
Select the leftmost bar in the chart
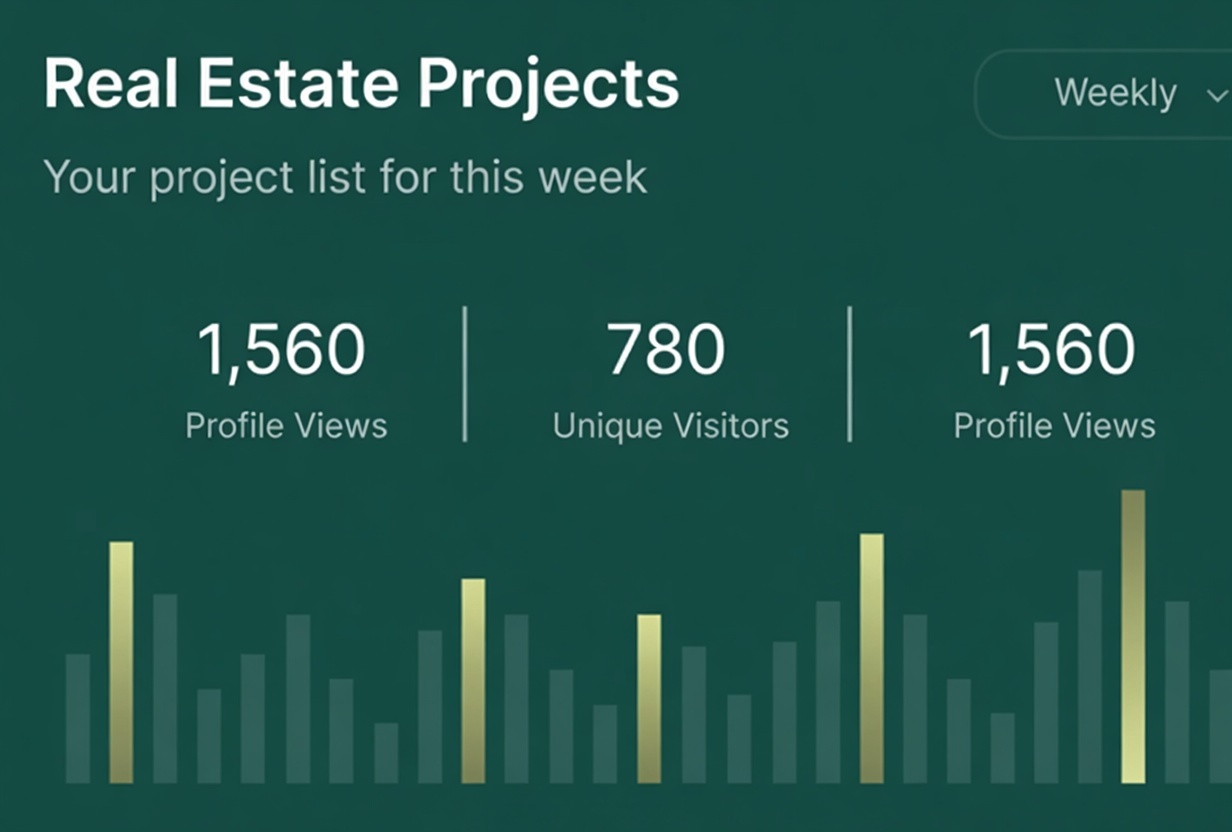pyautogui.click(x=78, y=718)
